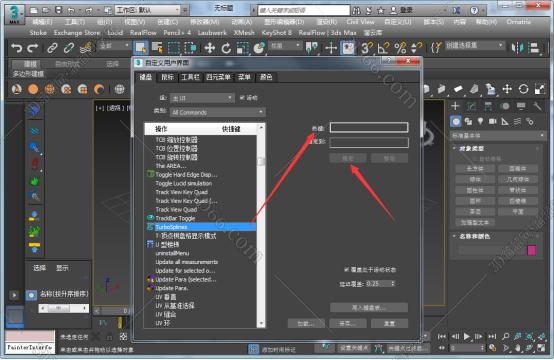This screenshot has width=554, height=360.
Task: Open the selection filter dropdown
Action: (x=114, y=46)
